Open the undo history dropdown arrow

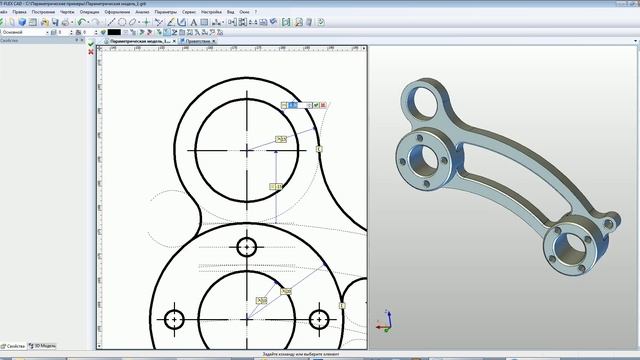coord(88,22)
